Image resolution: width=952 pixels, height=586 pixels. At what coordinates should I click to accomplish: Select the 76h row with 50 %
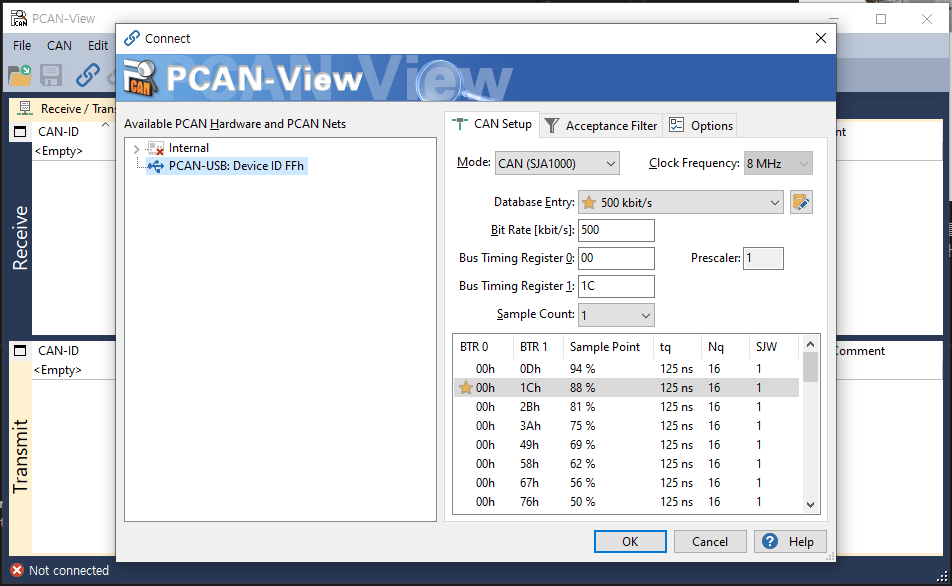pos(627,502)
